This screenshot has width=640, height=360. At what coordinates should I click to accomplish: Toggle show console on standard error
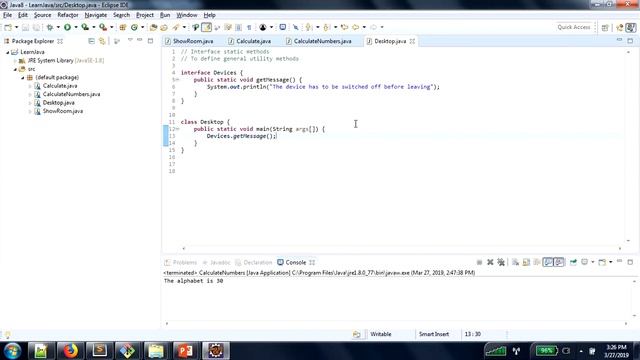click(559, 262)
